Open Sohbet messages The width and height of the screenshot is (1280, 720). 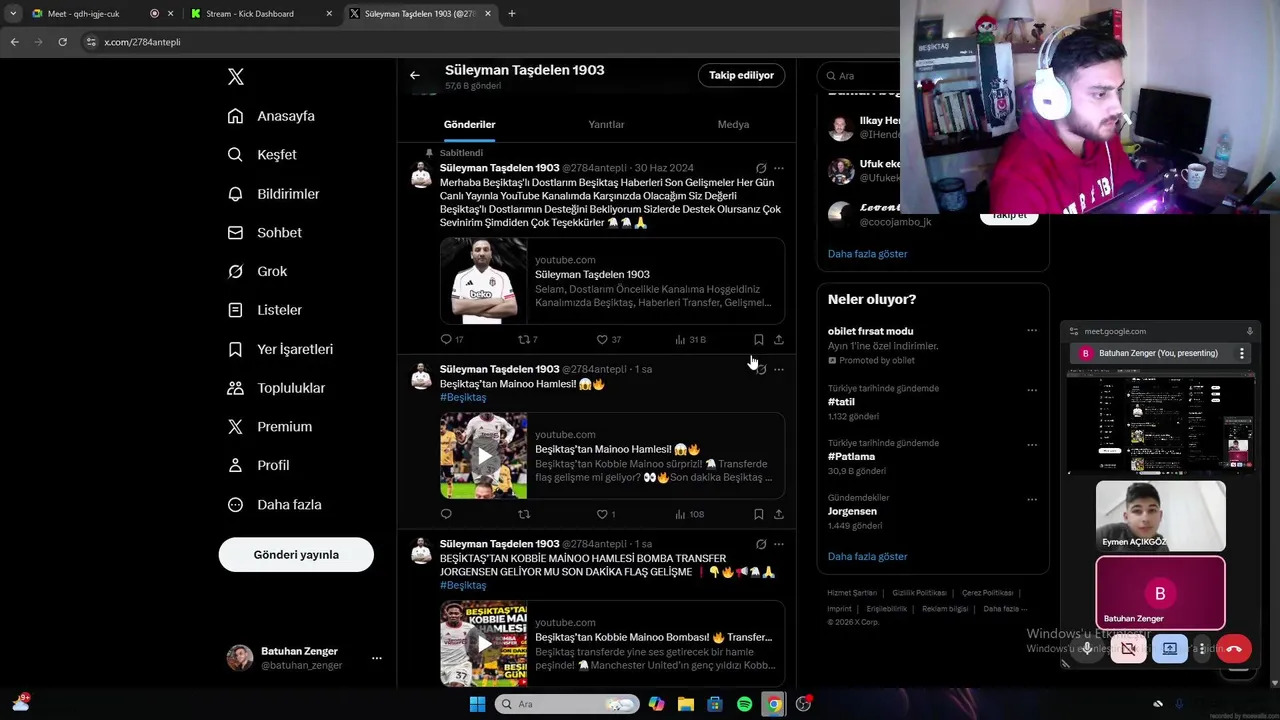pos(264,233)
